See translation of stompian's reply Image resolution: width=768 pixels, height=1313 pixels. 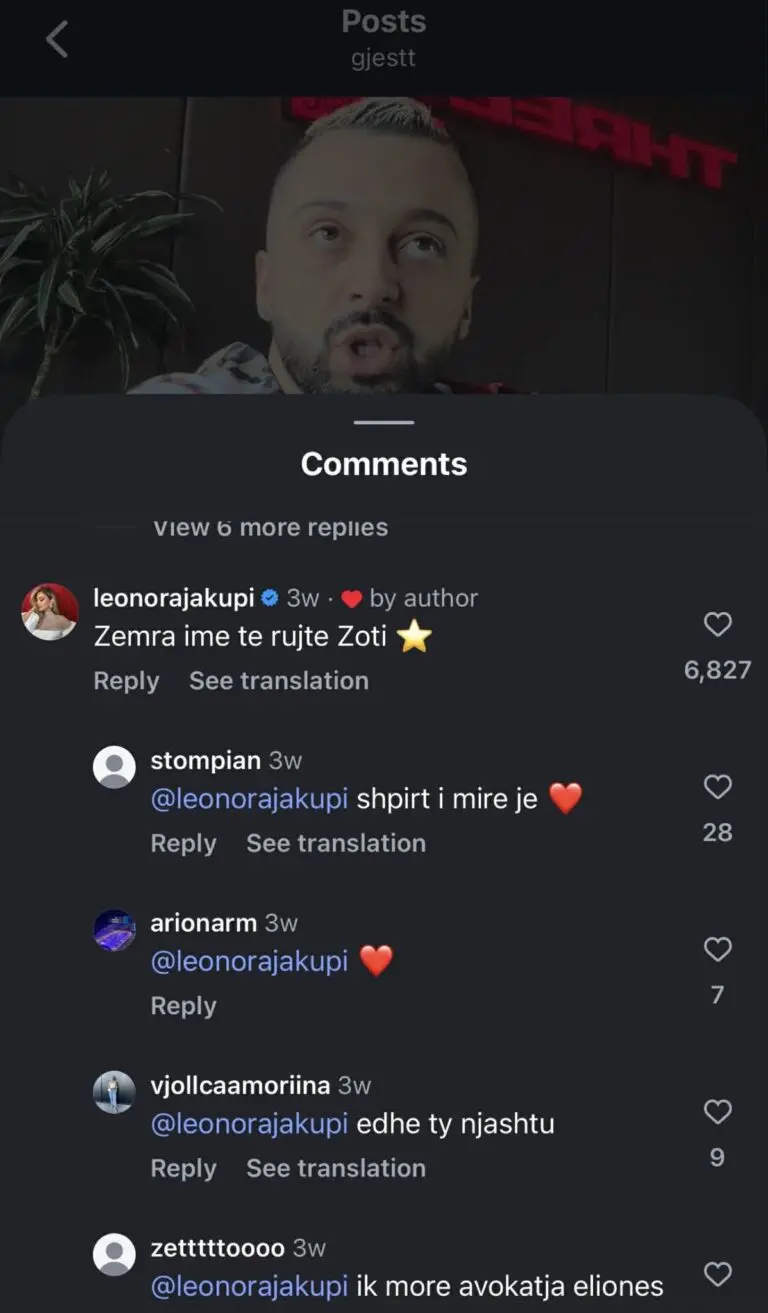tap(336, 843)
